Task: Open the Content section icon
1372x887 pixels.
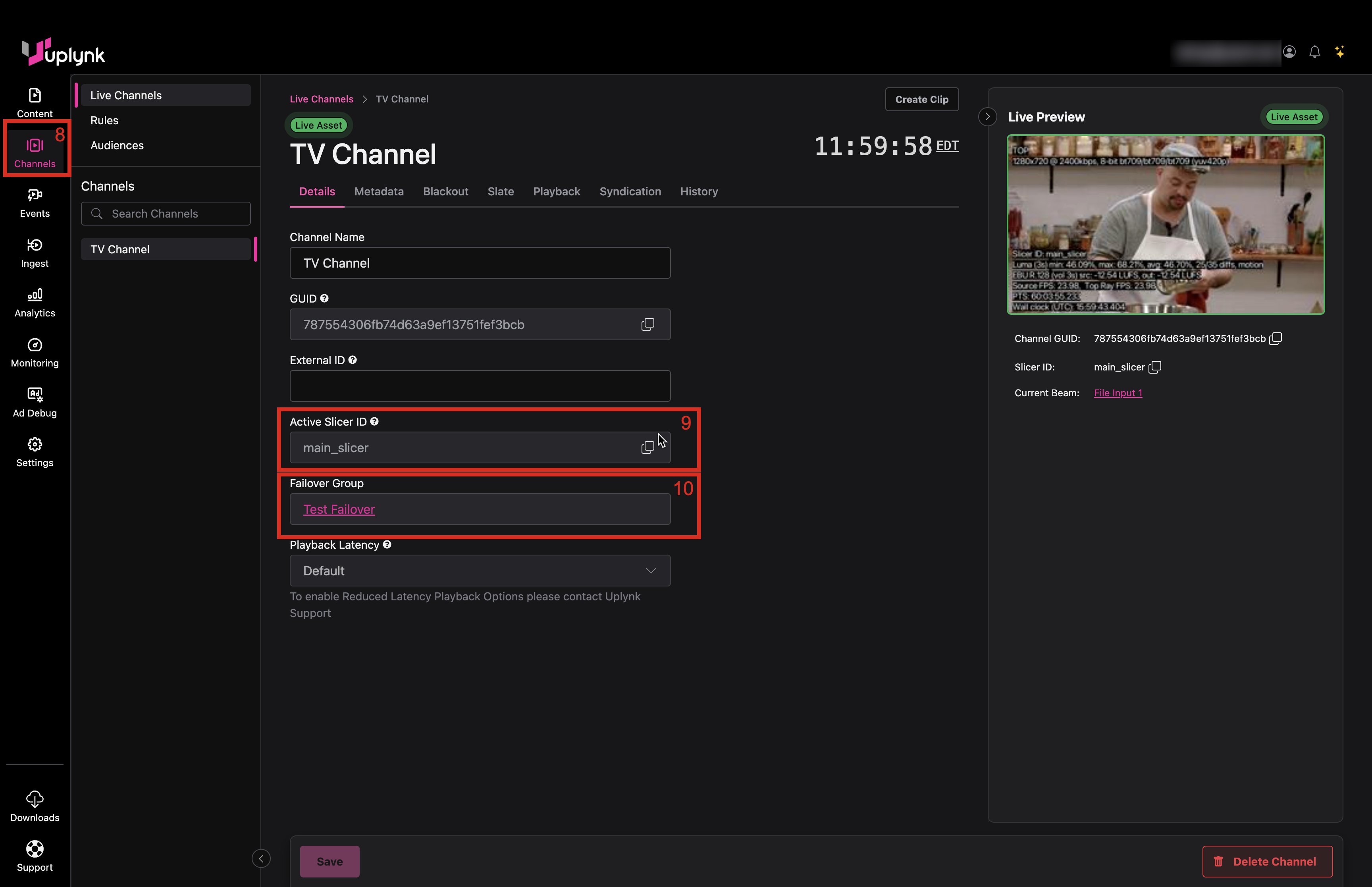Action: (x=35, y=95)
